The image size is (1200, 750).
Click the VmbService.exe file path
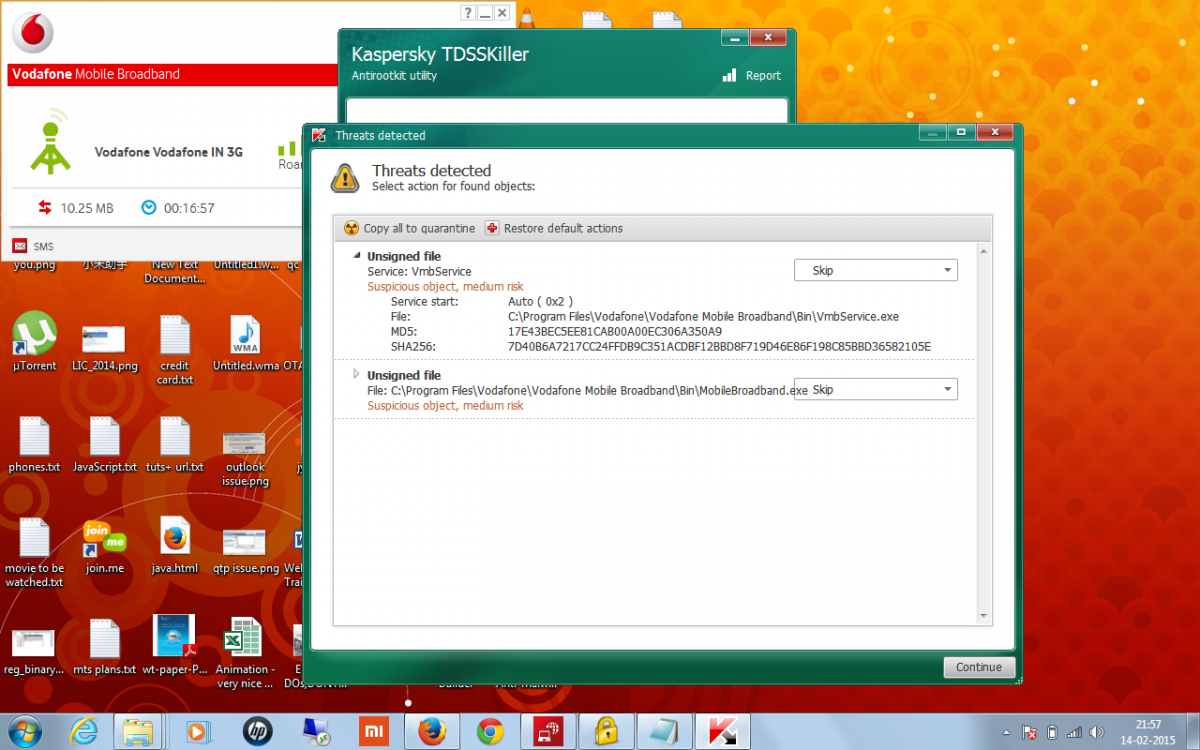[x=703, y=316]
